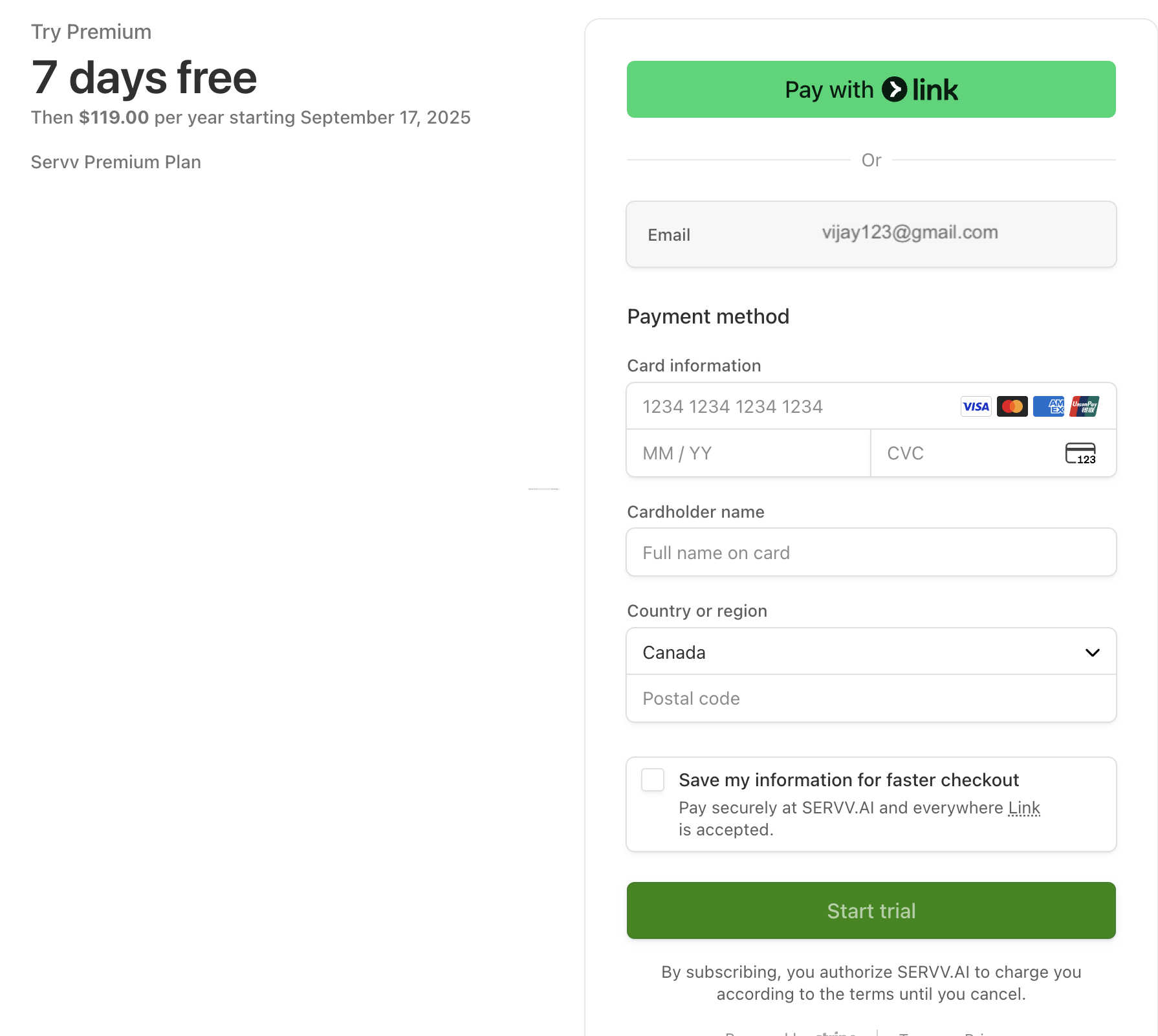The width and height of the screenshot is (1158, 1036).
Task: Click the CVC card hint icon
Action: 1080,454
